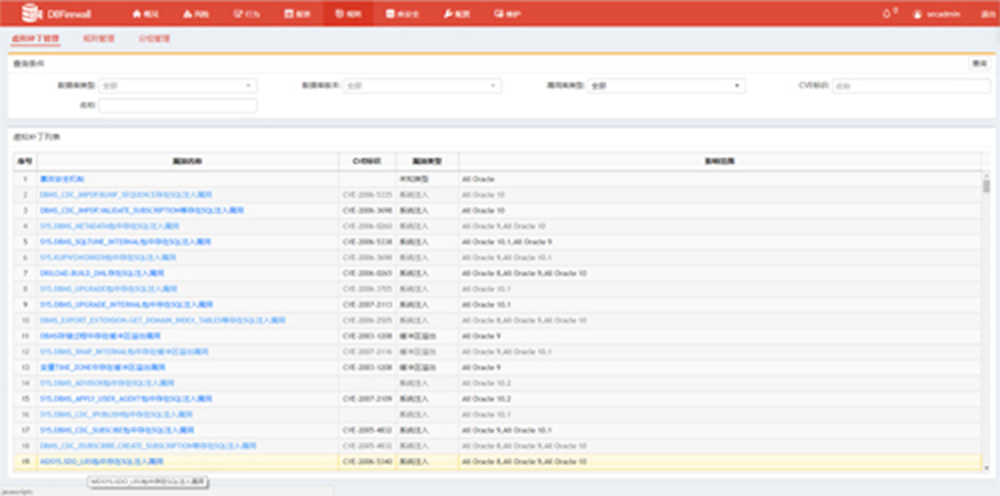1000x496 pixels.
Task: Open the SYS.DBMS_APPLY_USER_AGENT vulnerability link
Action: tap(126, 398)
